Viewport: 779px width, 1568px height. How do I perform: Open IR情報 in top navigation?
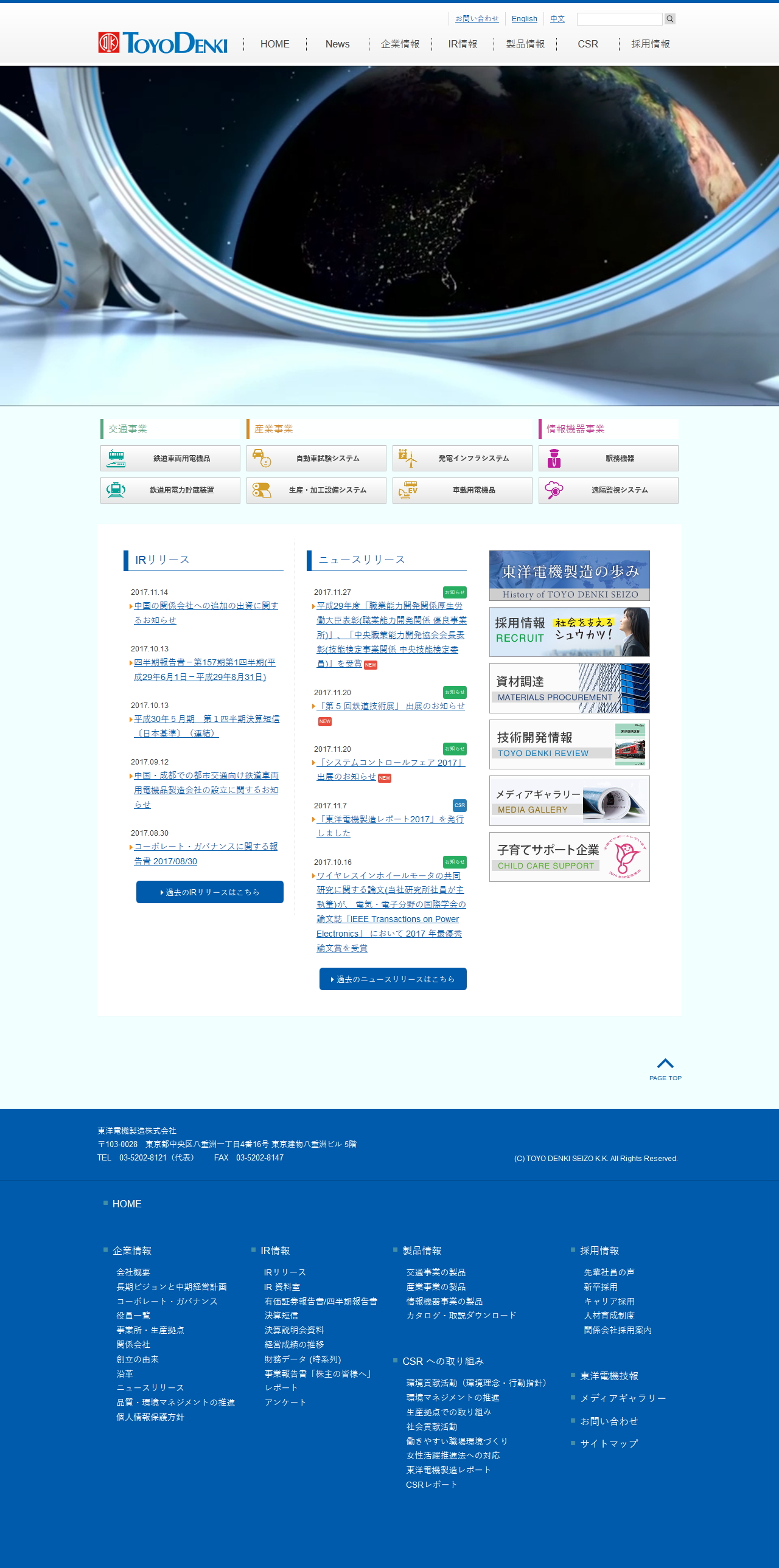tap(463, 44)
